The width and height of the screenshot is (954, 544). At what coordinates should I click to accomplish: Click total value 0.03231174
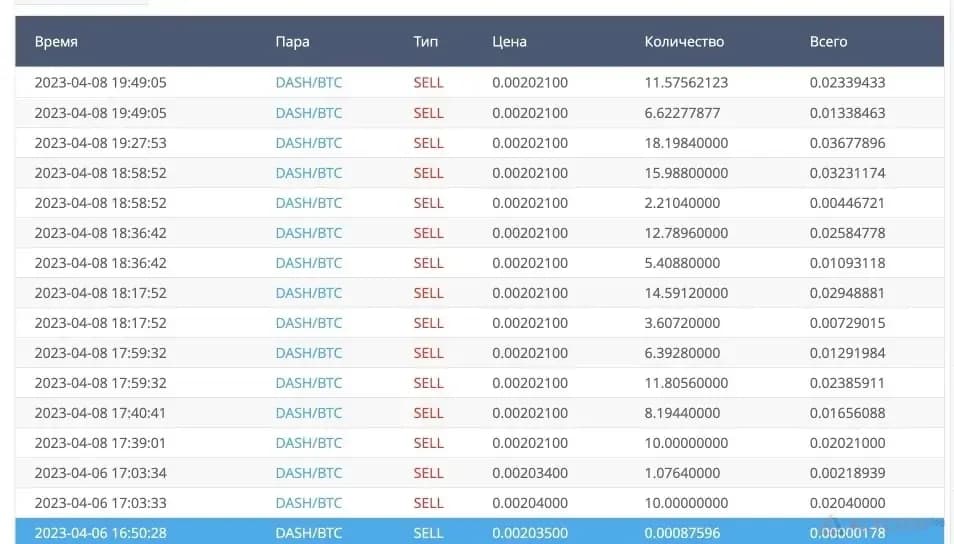[847, 173]
